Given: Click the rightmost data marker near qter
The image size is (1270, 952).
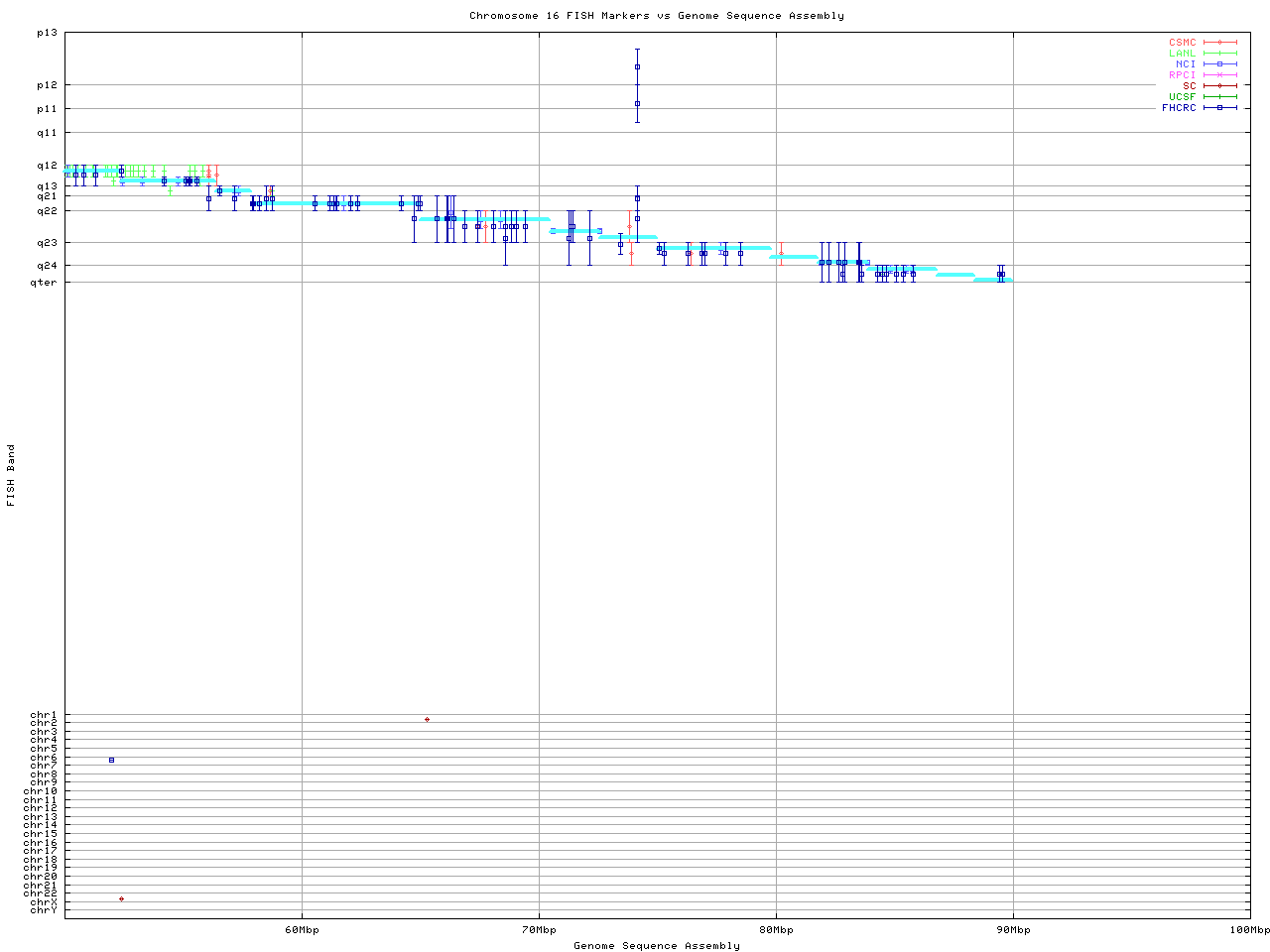Looking at the screenshot, I should pos(1002,274).
